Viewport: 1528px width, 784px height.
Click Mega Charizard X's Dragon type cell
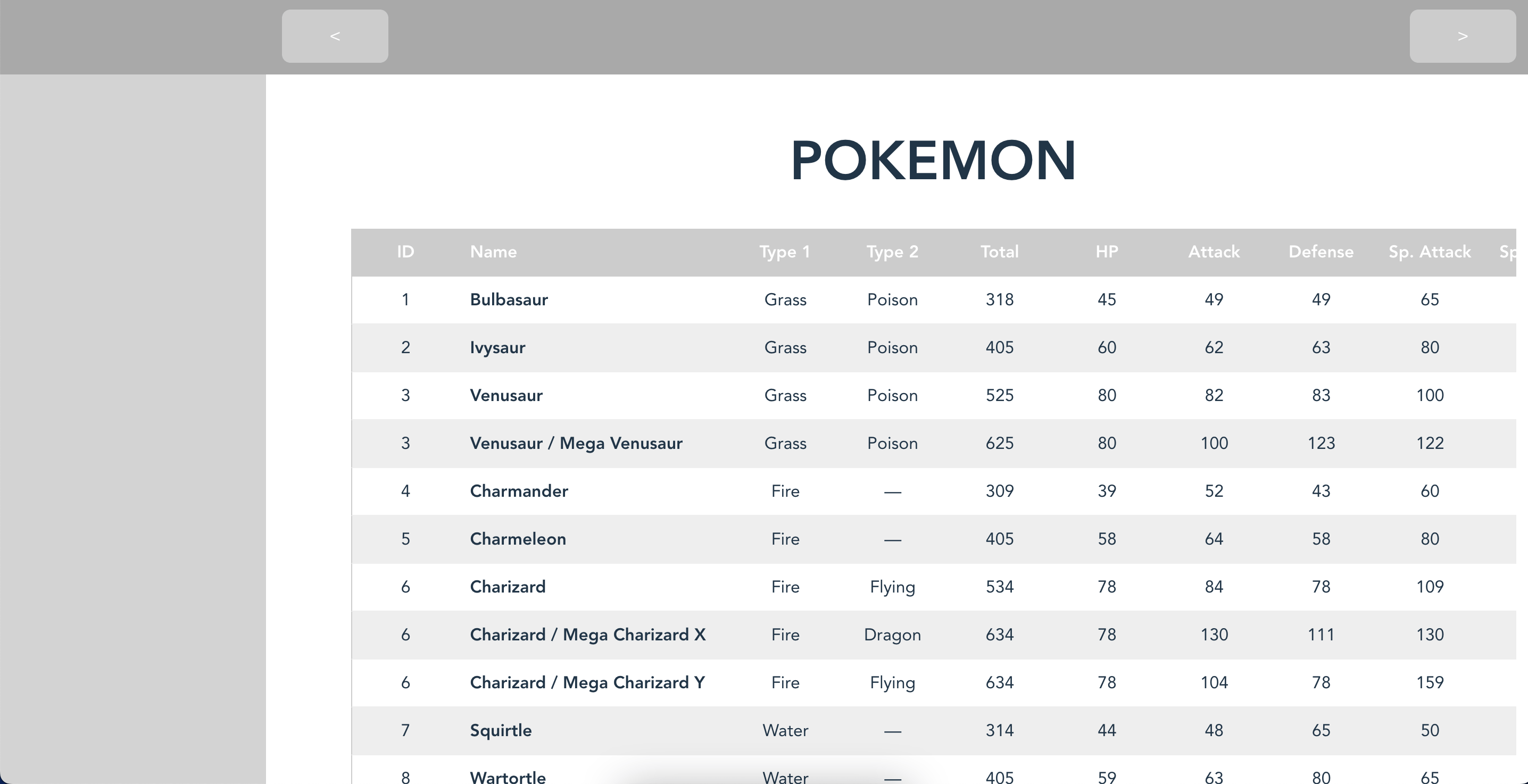[892, 635]
